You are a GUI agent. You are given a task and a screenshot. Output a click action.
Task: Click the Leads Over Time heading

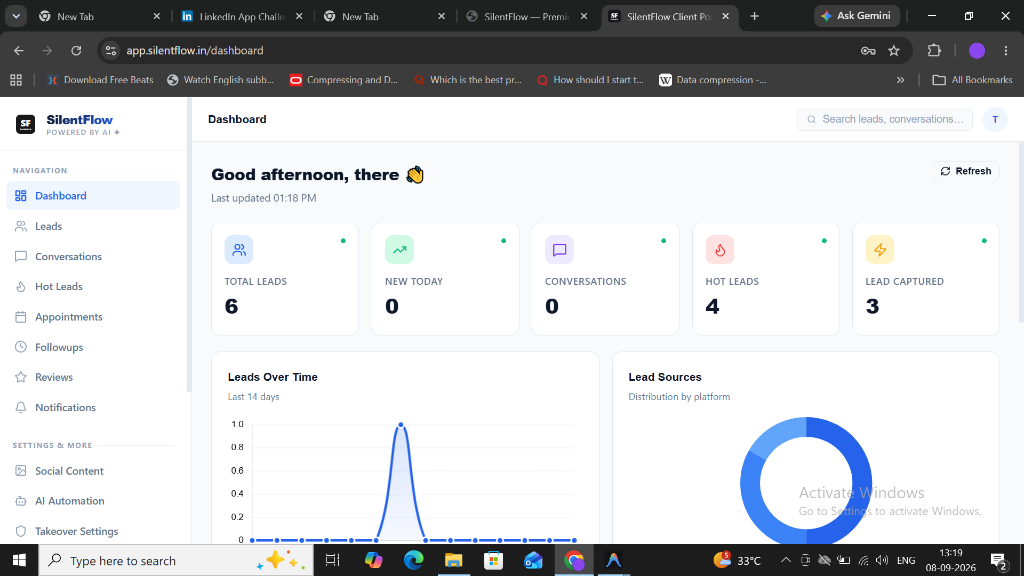[x=272, y=377]
